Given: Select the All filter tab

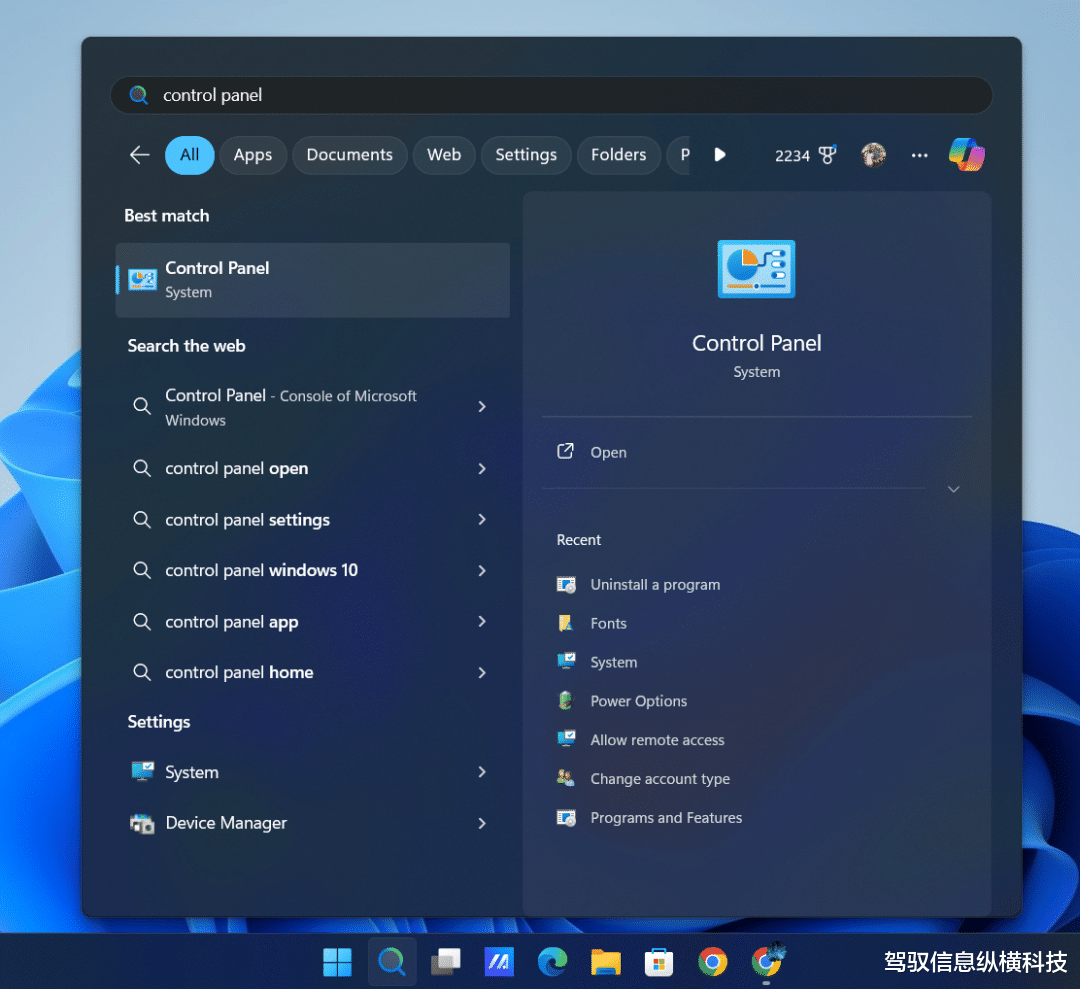Looking at the screenshot, I should click(189, 155).
